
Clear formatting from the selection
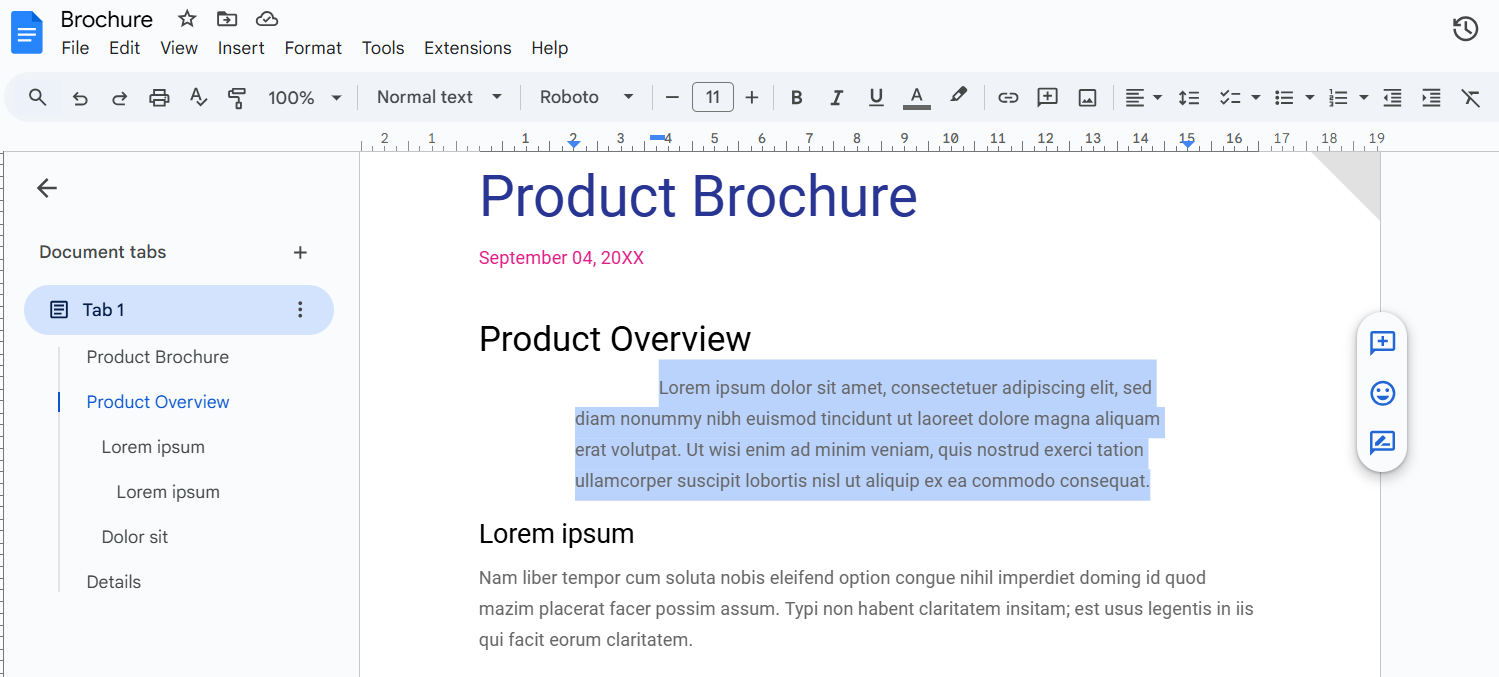pyautogui.click(x=1470, y=97)
